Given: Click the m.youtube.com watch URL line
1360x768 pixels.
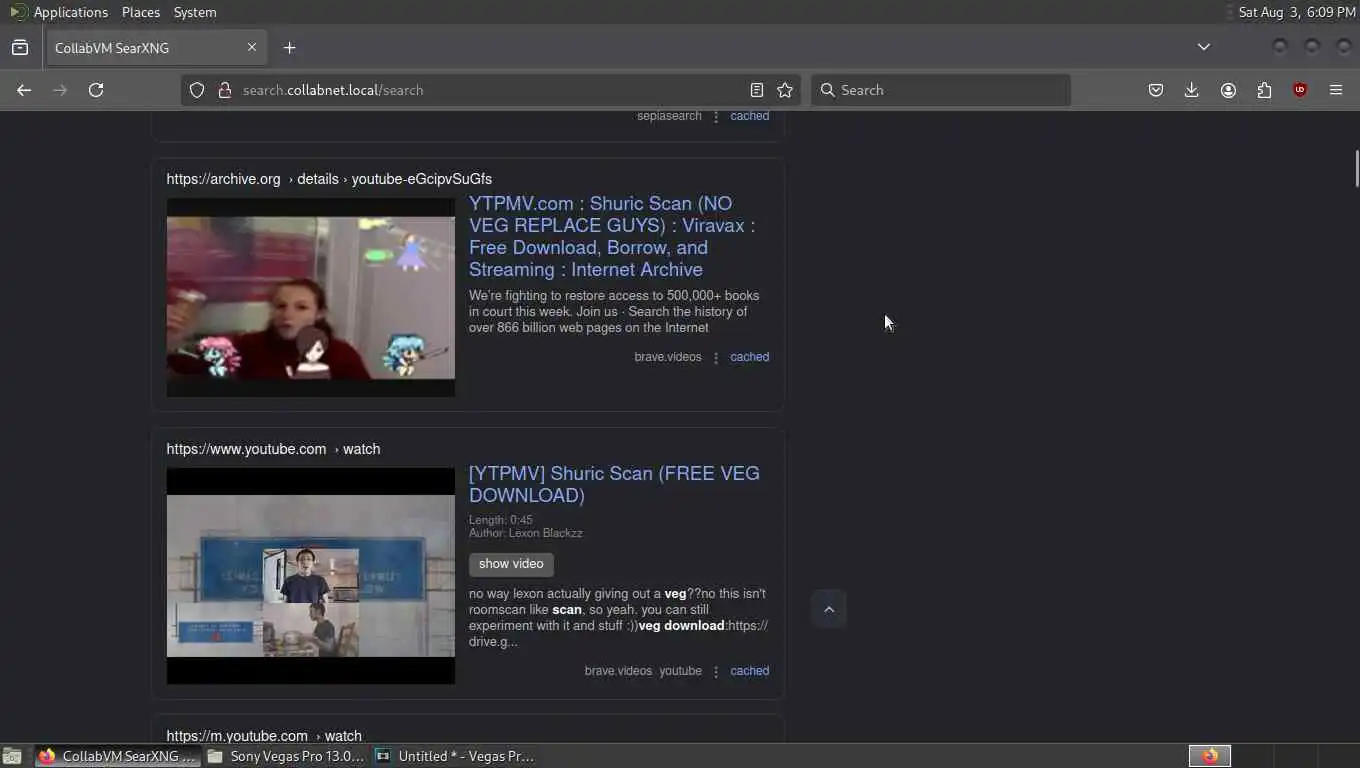Looking at the screenshot, I should (x=264, y=735).
